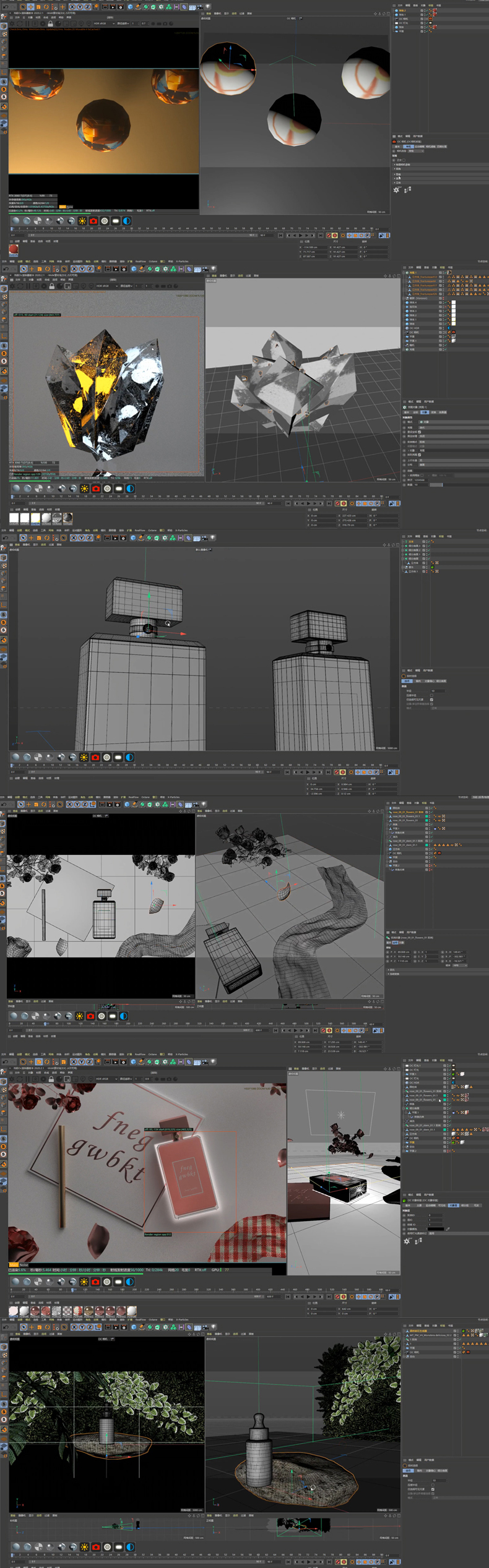Select red material ball in orange spheres material manager
This screenshot has width=489, height=1568.
pos(14,251)
